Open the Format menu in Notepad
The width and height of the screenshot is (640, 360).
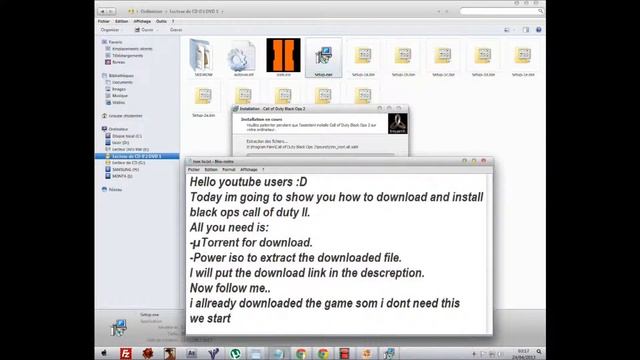pos(229,169)
